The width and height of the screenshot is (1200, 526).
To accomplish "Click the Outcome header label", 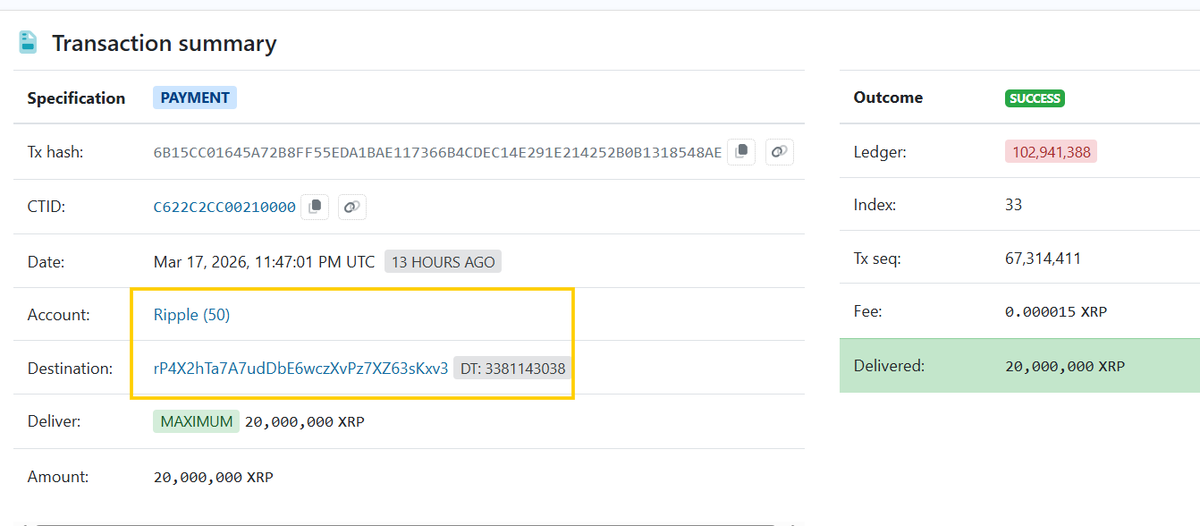I will 888,97.
